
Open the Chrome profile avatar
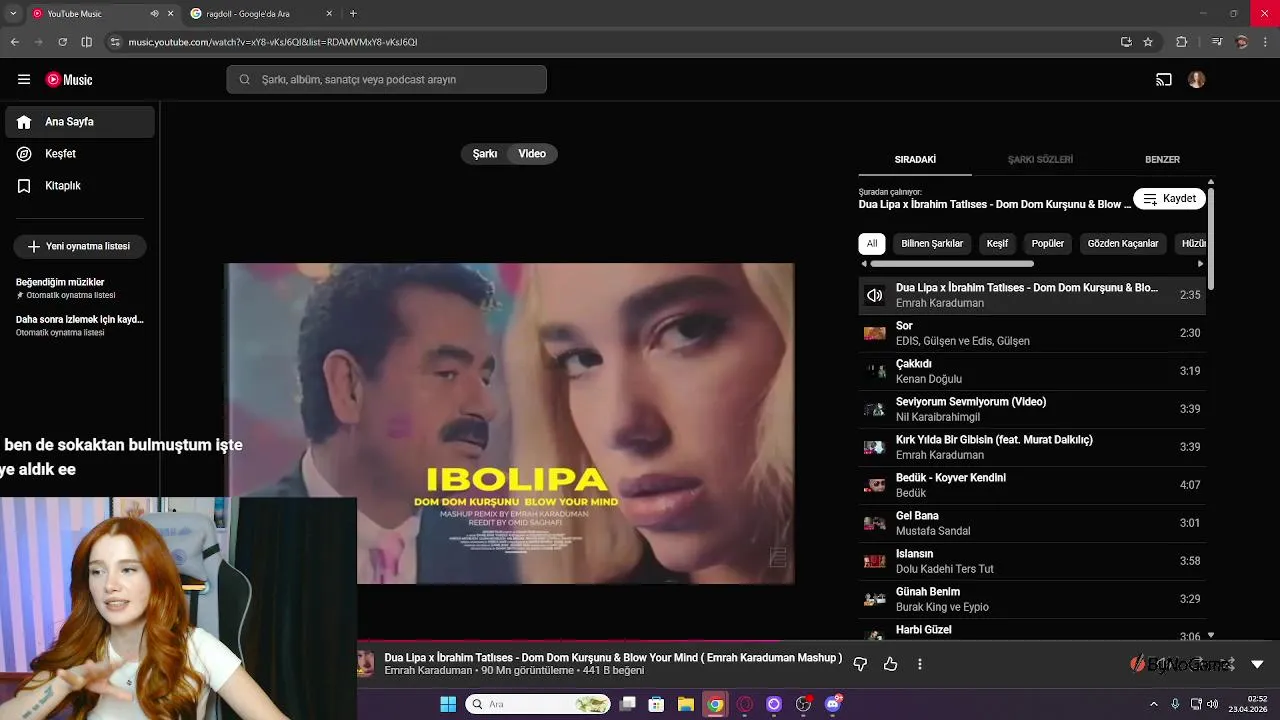pos(1242,42)
